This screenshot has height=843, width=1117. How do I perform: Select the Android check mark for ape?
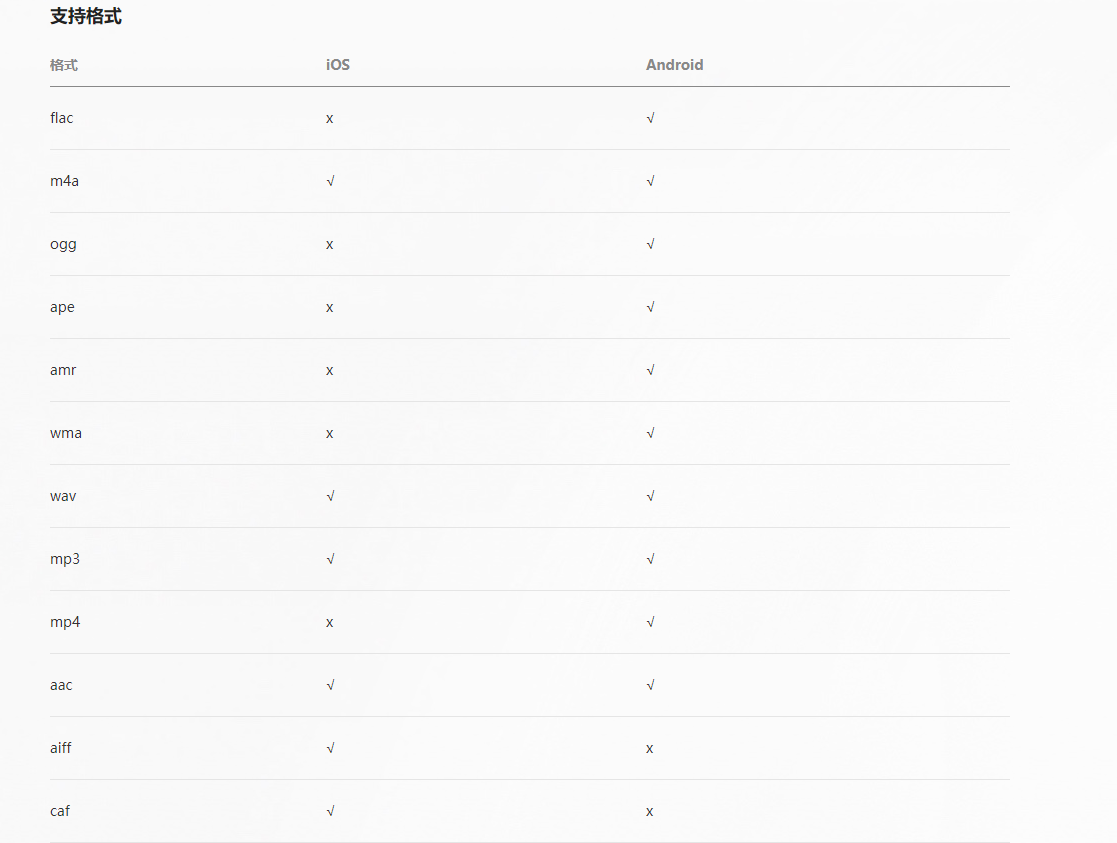click(x=650, y=307)
